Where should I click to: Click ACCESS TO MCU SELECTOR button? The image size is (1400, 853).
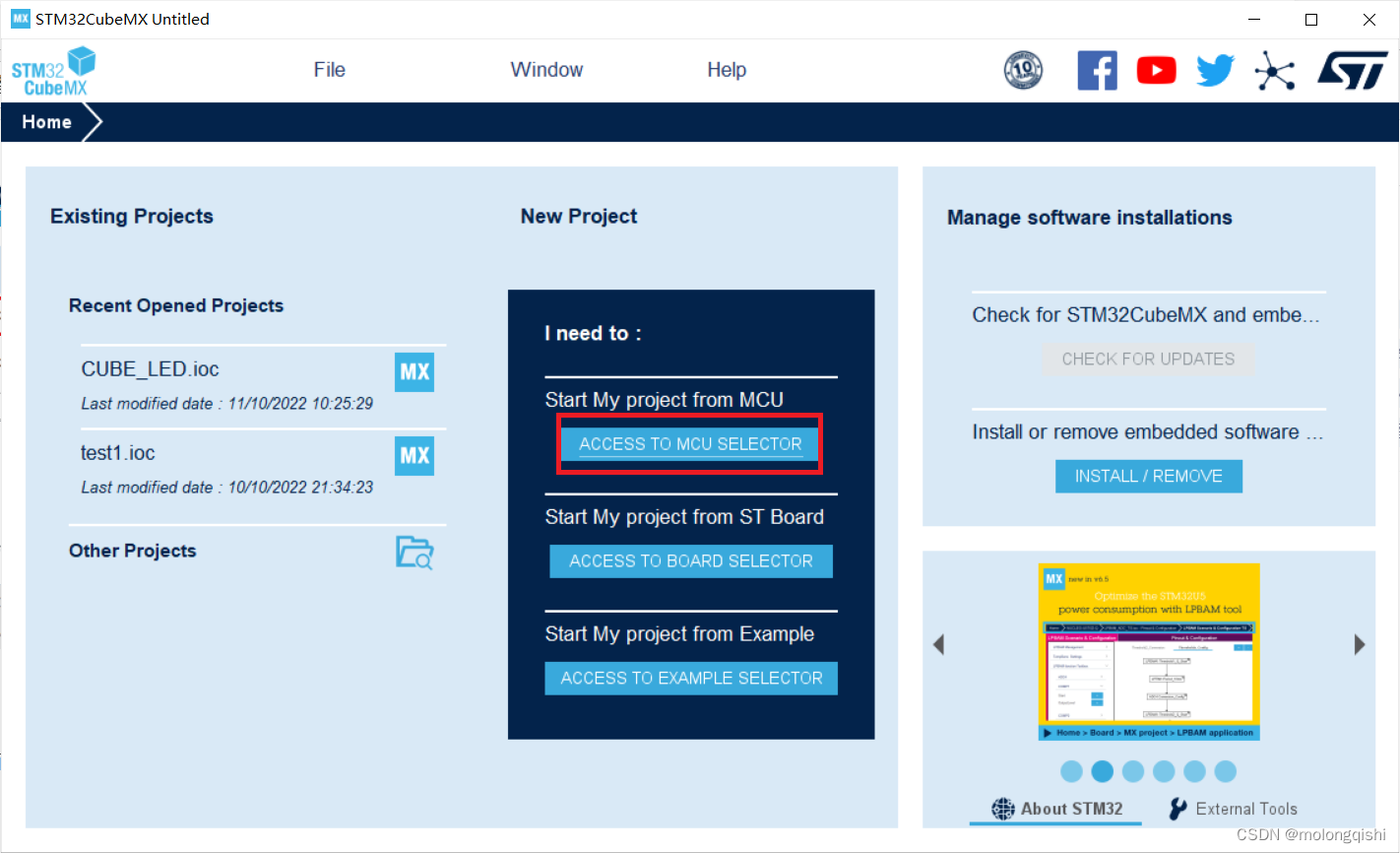(x=690, y=444)
